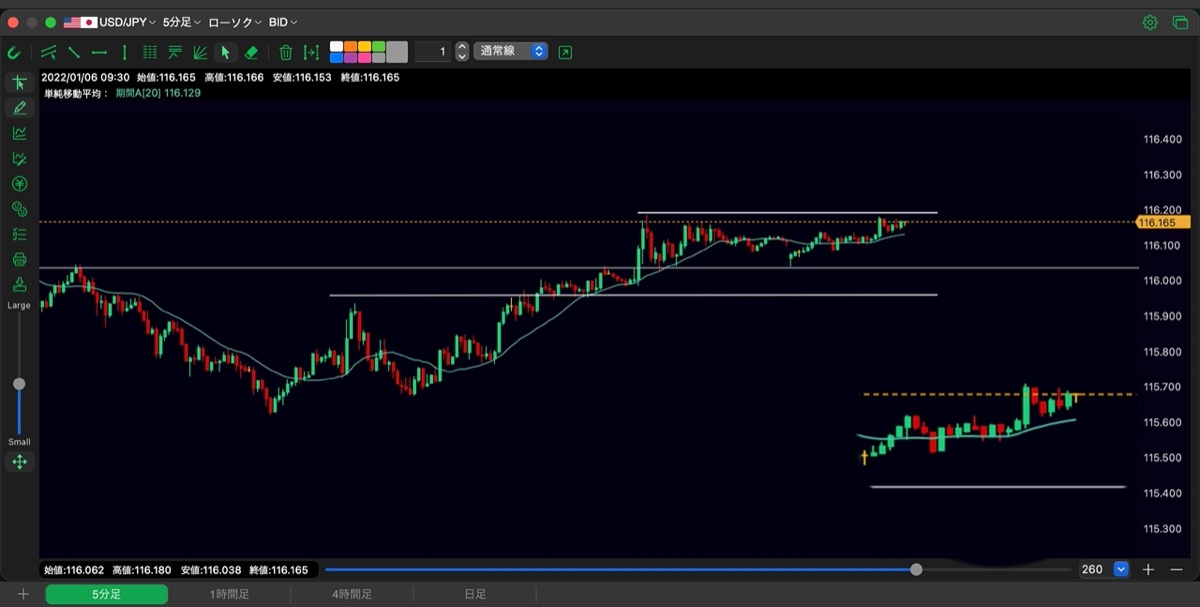Pick the blue color swatch
Image resolution: width=1200 pixels, height=607 pixels.
pyautogui.click(x=336, y=58)
